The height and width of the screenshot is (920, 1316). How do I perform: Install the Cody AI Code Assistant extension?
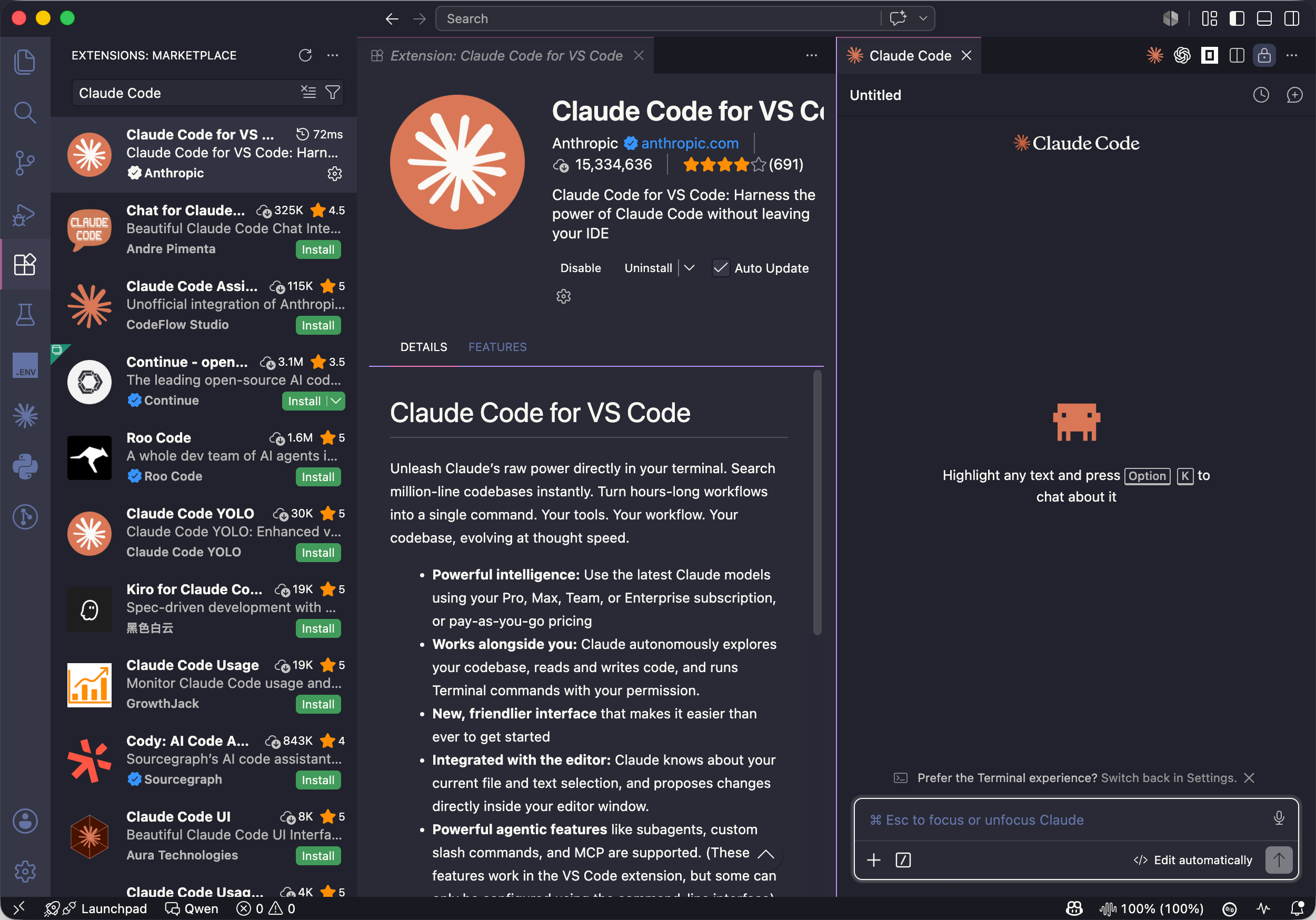pyautogui.click(x=318, y=781)
